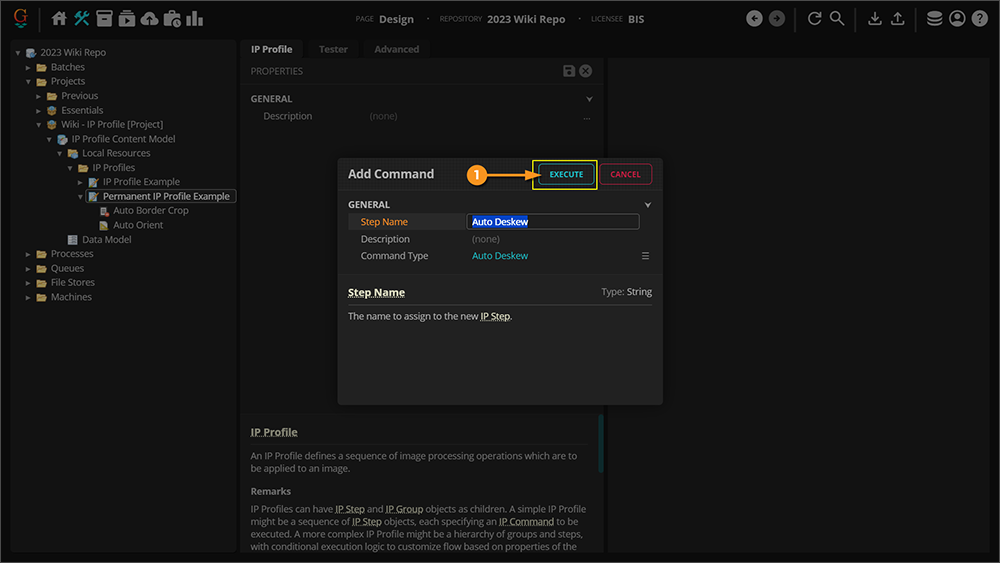The image size is (1000, 563).
Task: Click the refresh icon in top bar
Action: pyautogui.click(x=814, y=18)
